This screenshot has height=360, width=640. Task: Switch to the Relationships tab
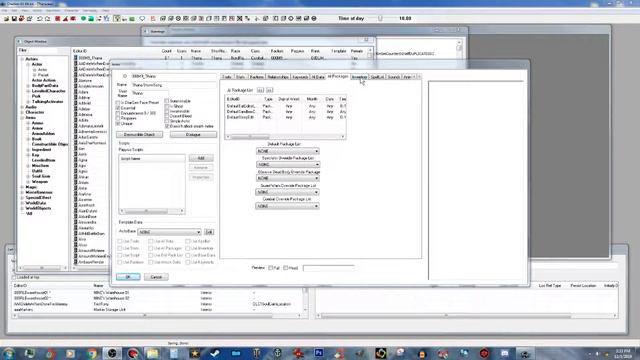tap(278, 77)
